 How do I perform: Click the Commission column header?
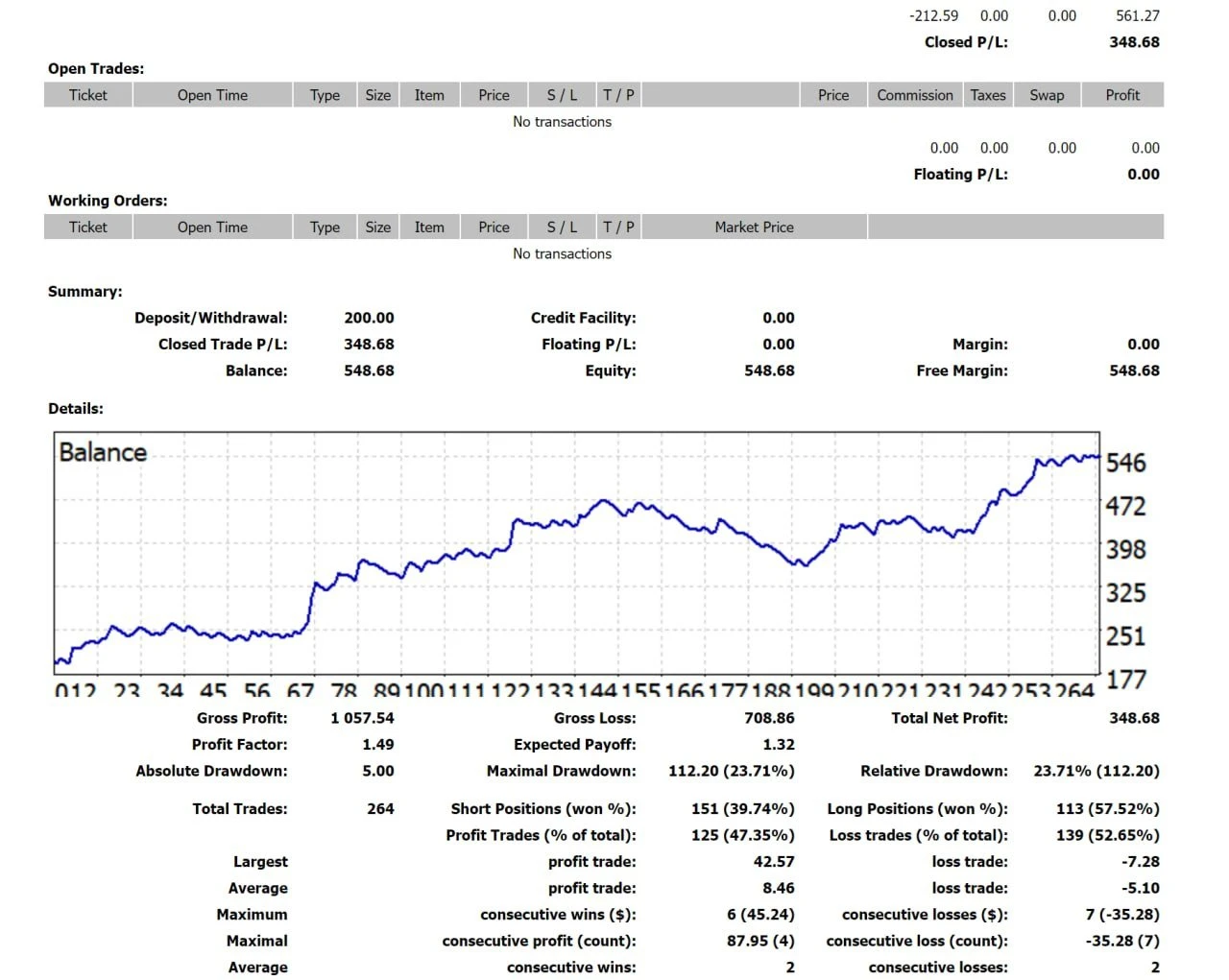tap(914, 95)
